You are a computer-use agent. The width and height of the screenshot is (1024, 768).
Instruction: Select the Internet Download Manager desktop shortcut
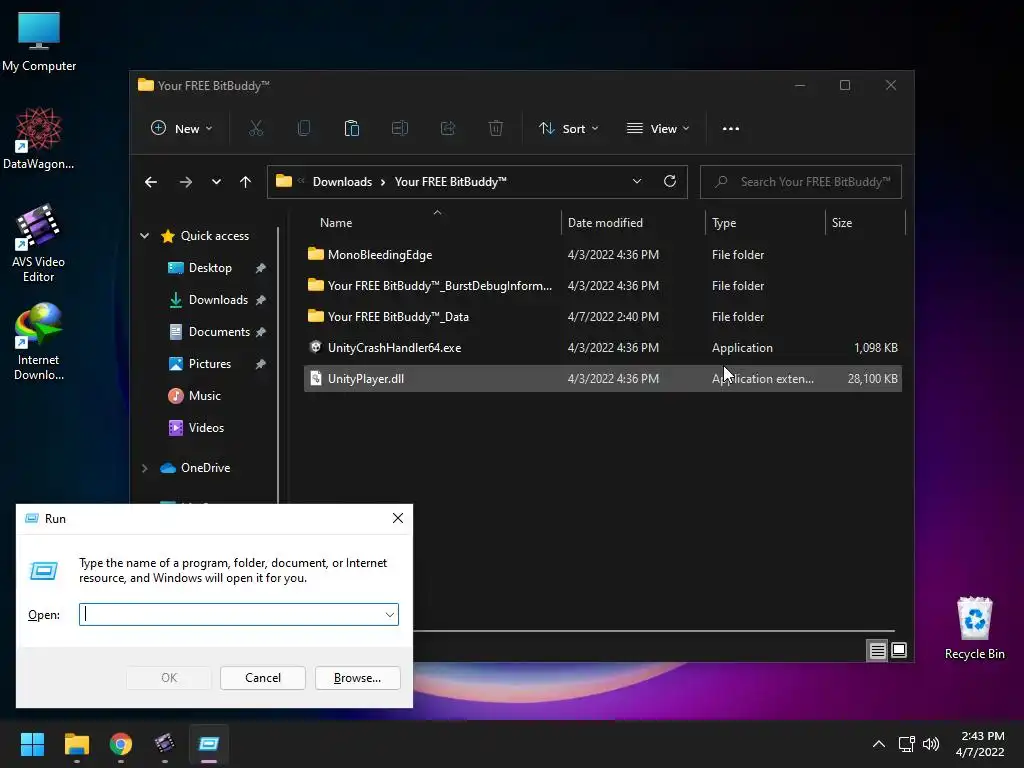point(39,342)
